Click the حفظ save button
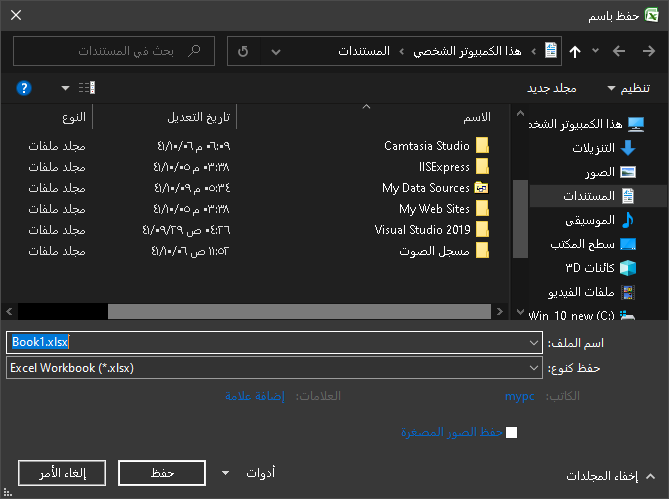The width and height of the screenshot is (669, 499). click(x=162, y=473)
